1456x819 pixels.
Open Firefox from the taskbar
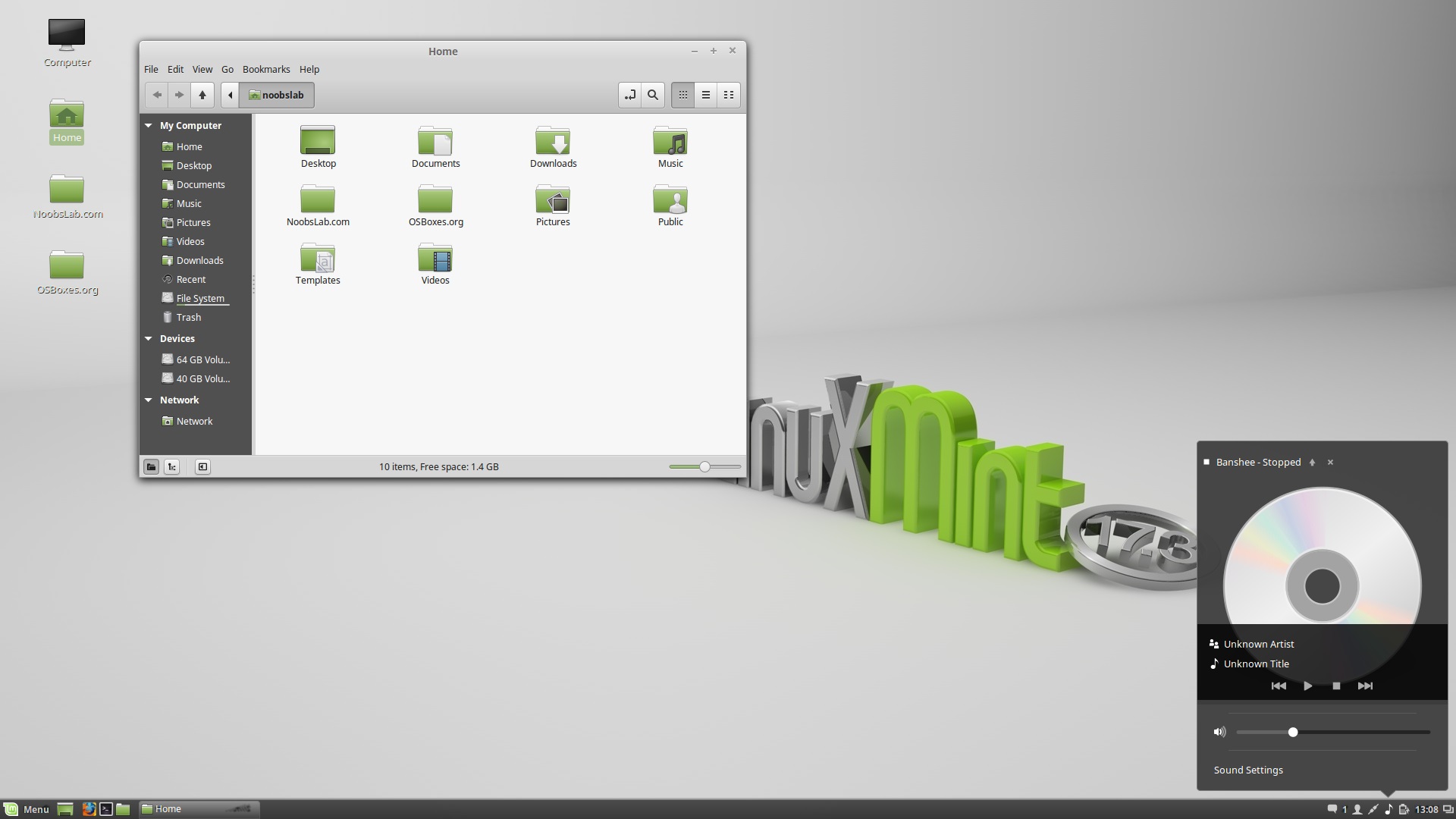(x=89, y=808)
